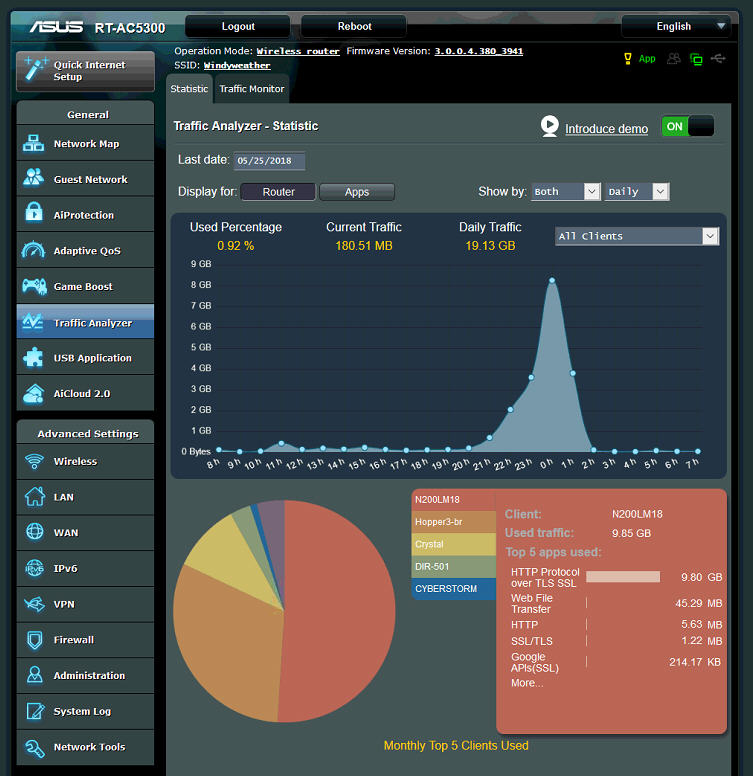
Task: Click the Guest Network icon
Action: [x=33, y=180]
